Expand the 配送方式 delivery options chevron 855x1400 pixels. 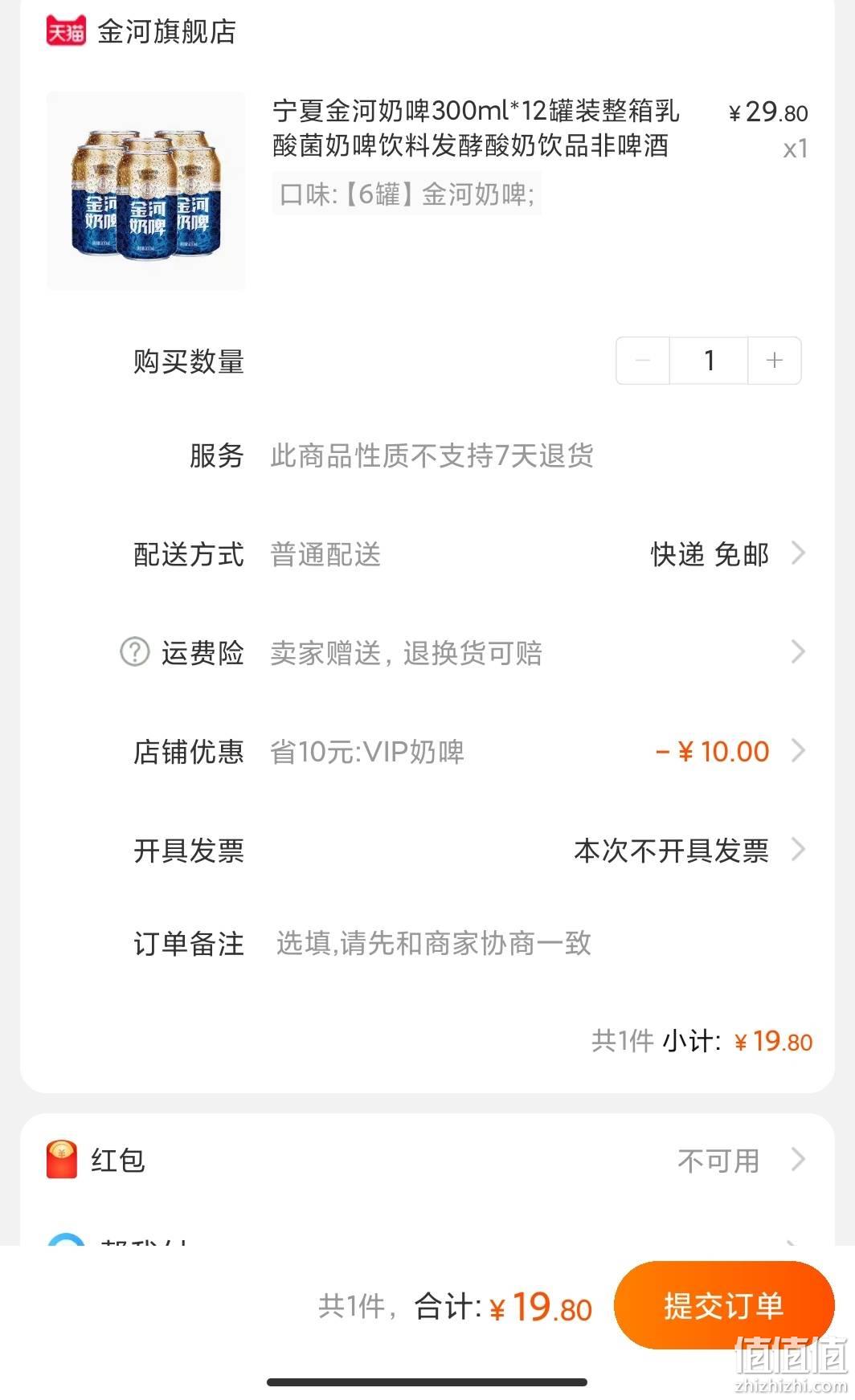pyautogui.click(x=798, y=553)
